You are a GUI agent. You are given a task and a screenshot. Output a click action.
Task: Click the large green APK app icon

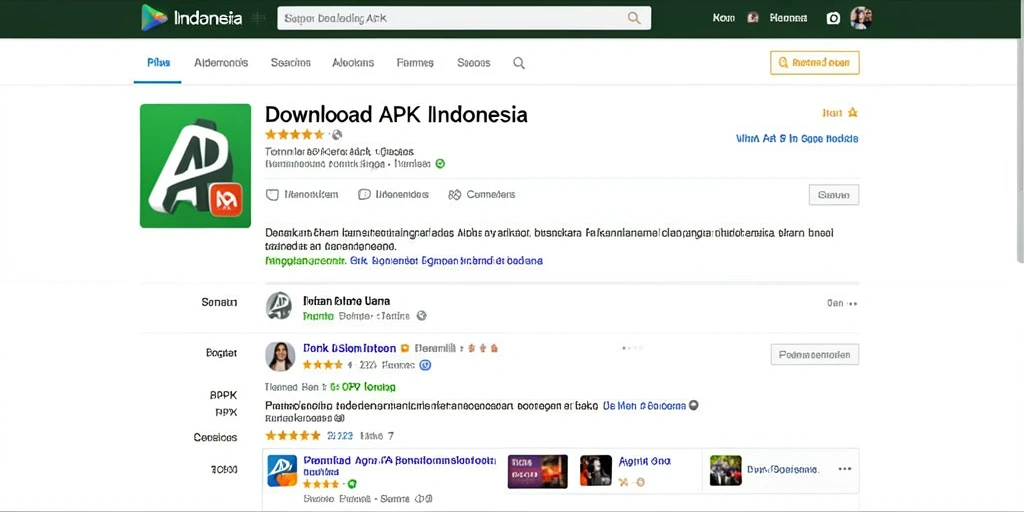[x=195, y=166]
